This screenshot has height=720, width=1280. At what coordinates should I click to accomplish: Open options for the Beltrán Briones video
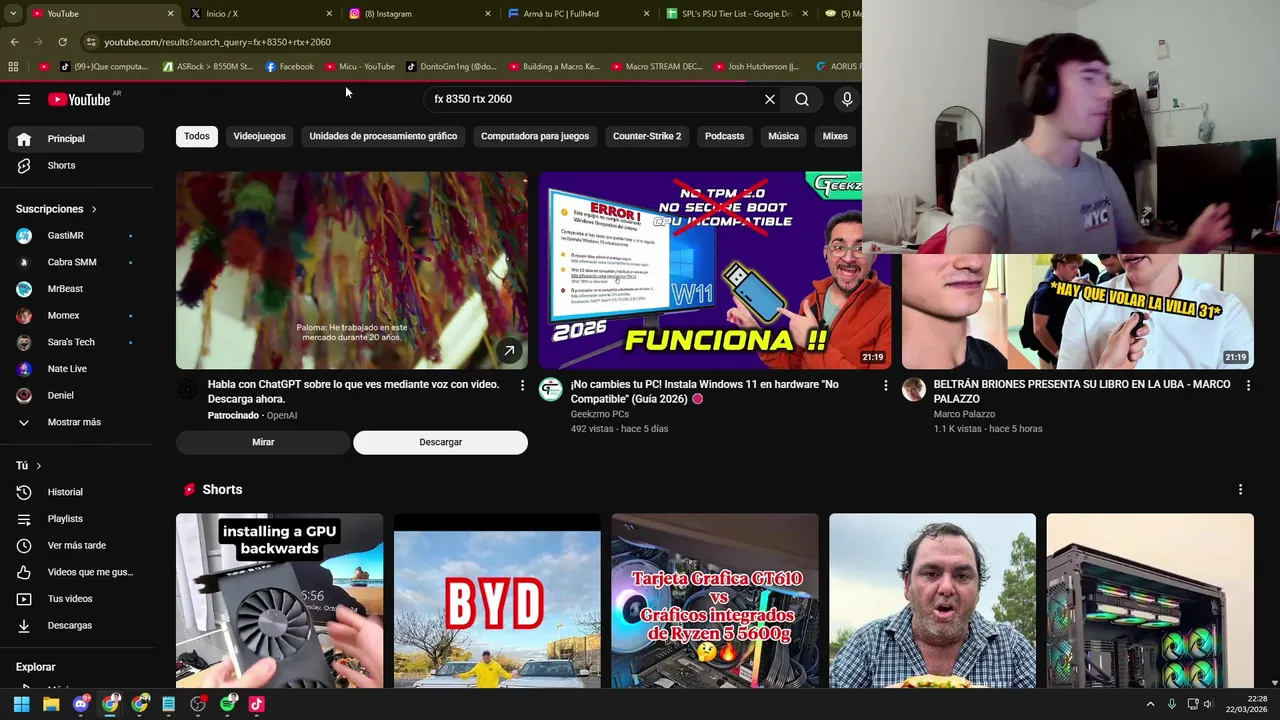point(1248,385)
